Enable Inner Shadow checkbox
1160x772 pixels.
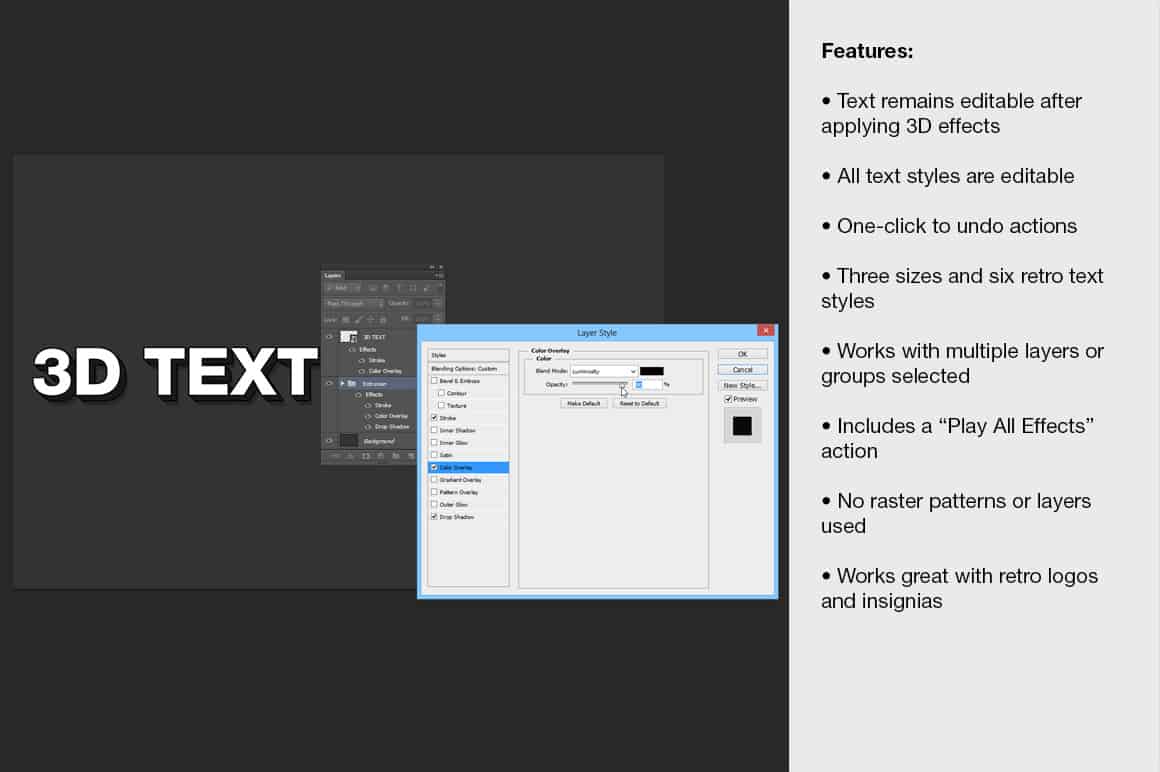coord(434,430)
